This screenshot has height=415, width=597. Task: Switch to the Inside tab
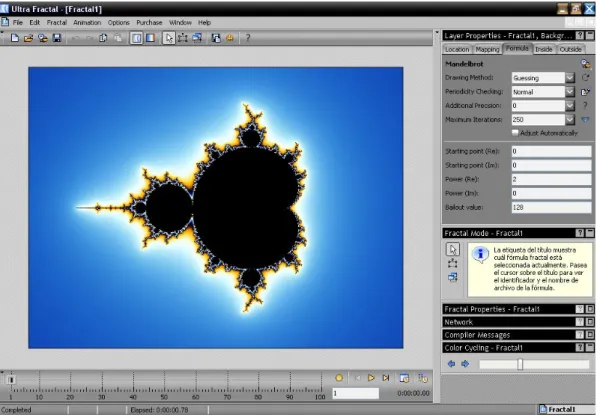[x=544, y=49]
